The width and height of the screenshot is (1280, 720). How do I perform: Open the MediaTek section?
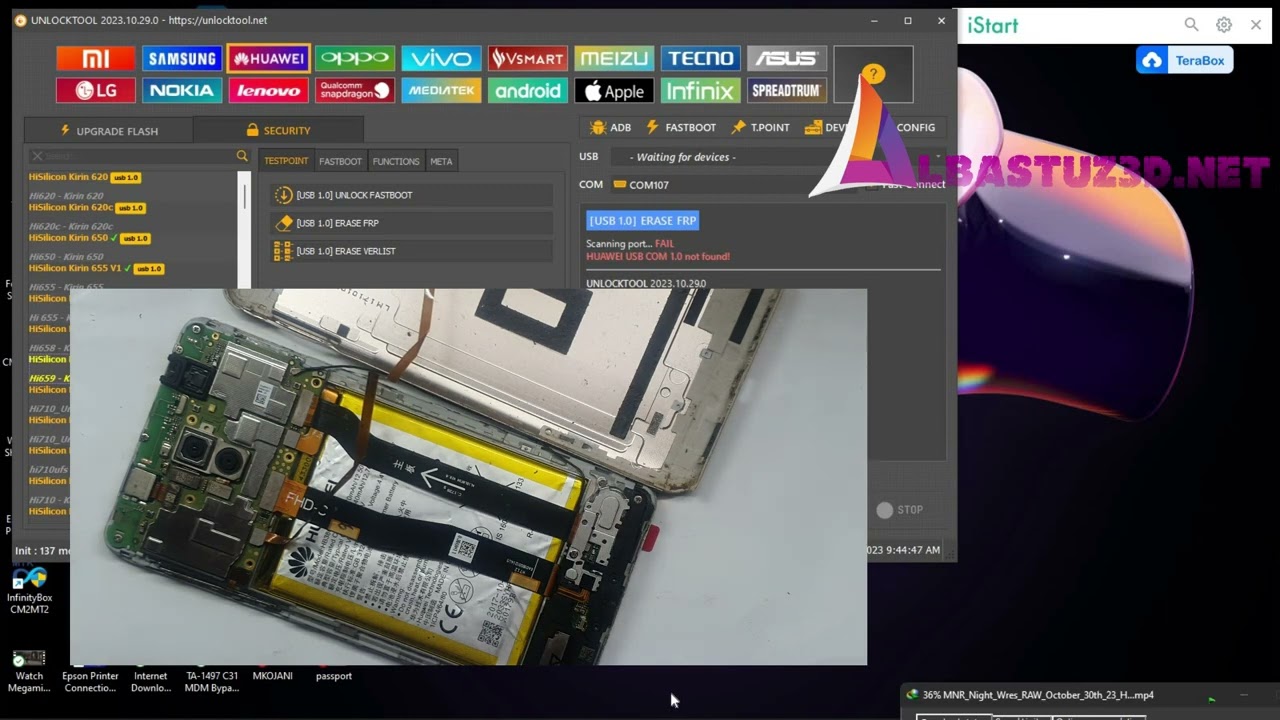tap(441, 91)
